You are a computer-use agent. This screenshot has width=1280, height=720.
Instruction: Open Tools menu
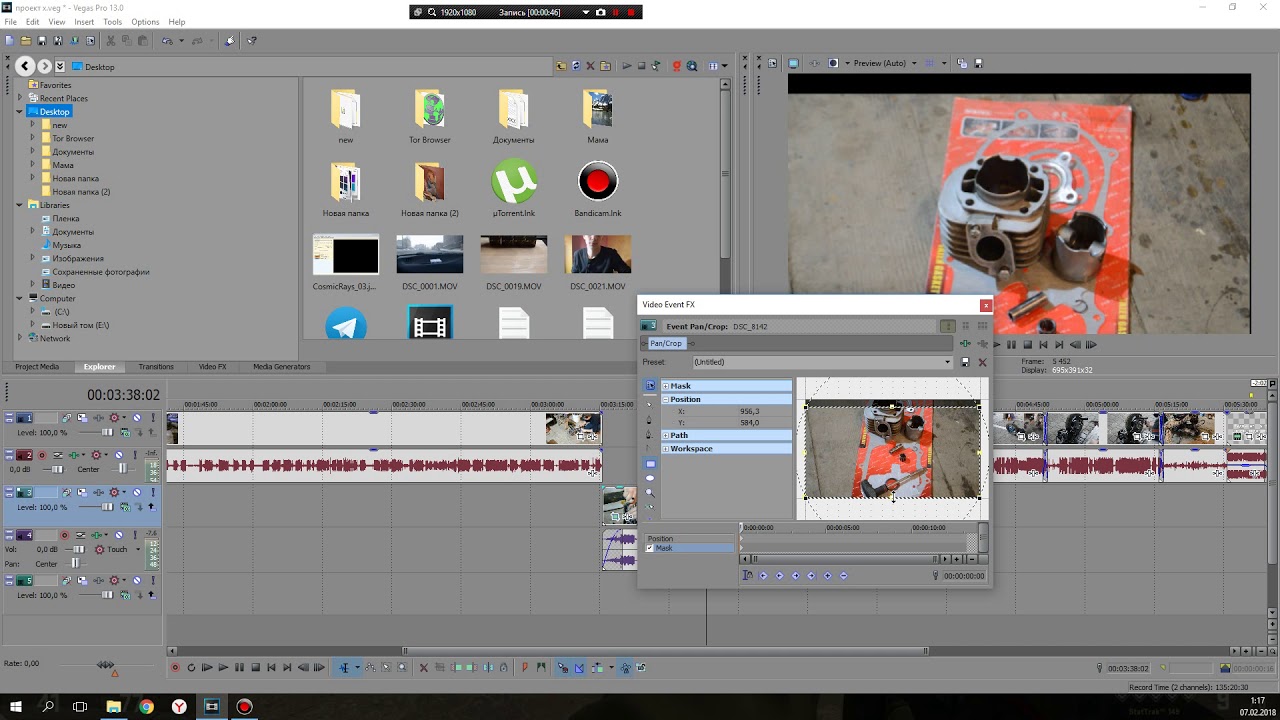pos(113,22)
